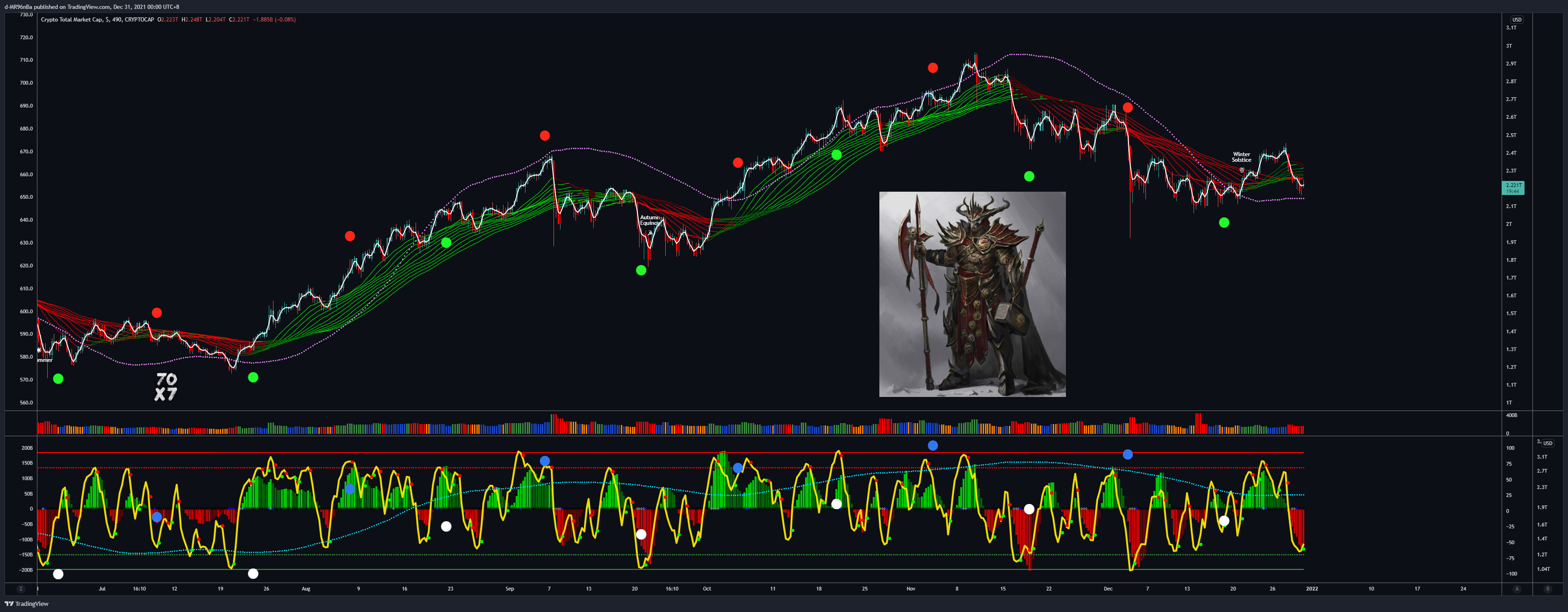
Task: Click the 'published on TradingView.com' header text
Action: point(72,7)
